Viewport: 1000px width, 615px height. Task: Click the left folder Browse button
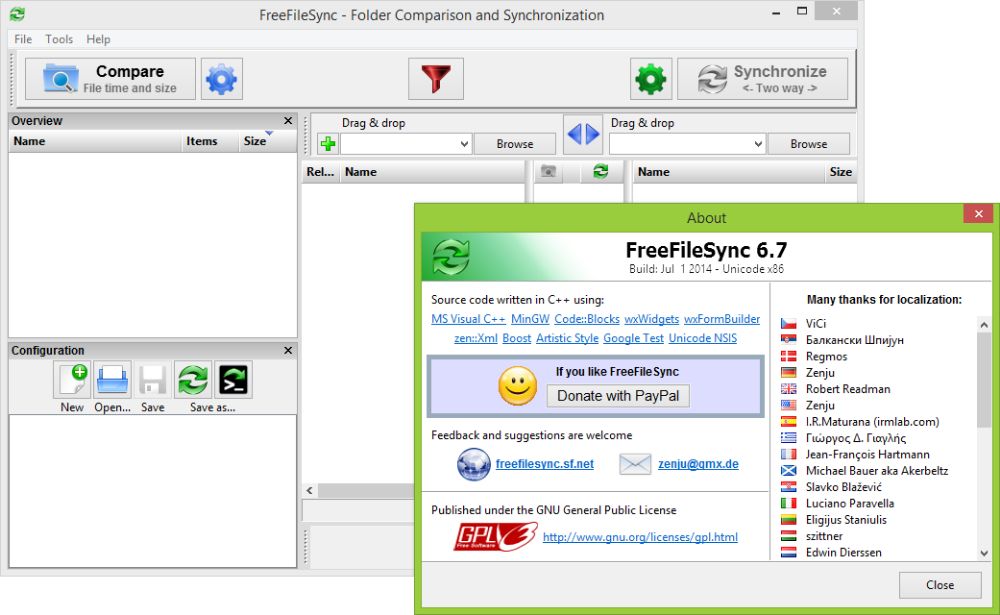(515, 144)
